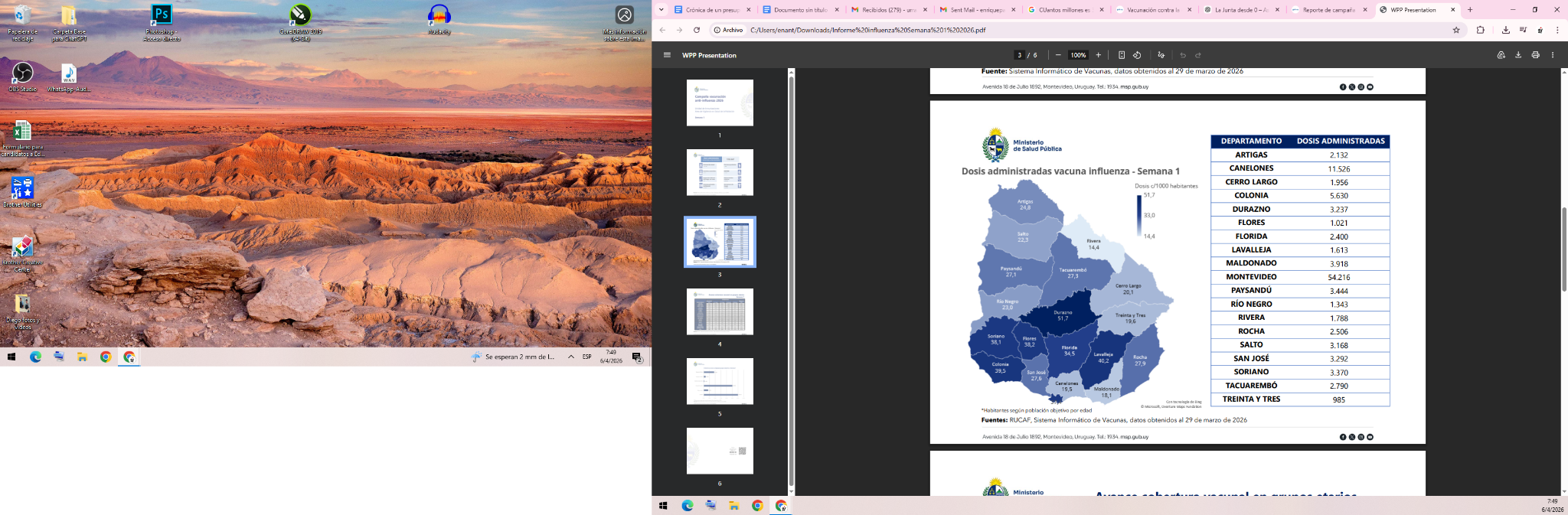Download the PDF from the viewer toolbar
Screen dimensions: 1568x515
coord(1517,55)
